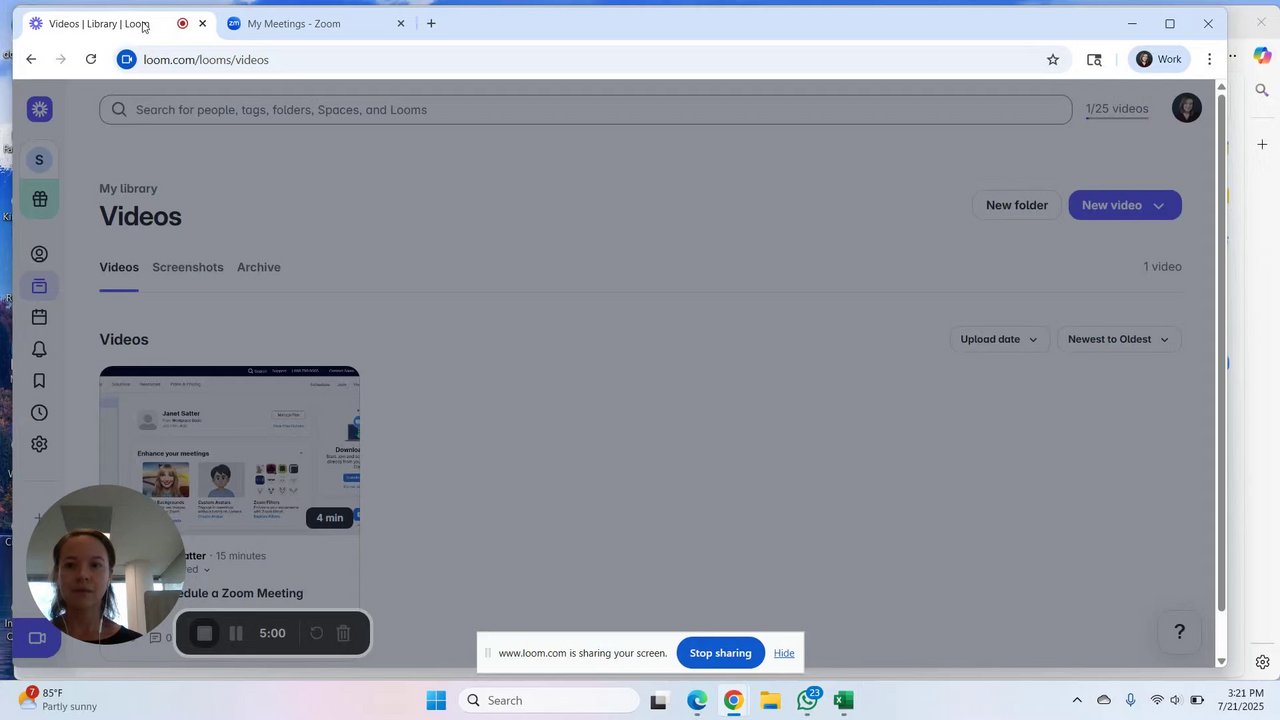This screenshot has width=1280, height=720.
Task: Close the My Meetings Zoom tab
Action: click(401, 24)
